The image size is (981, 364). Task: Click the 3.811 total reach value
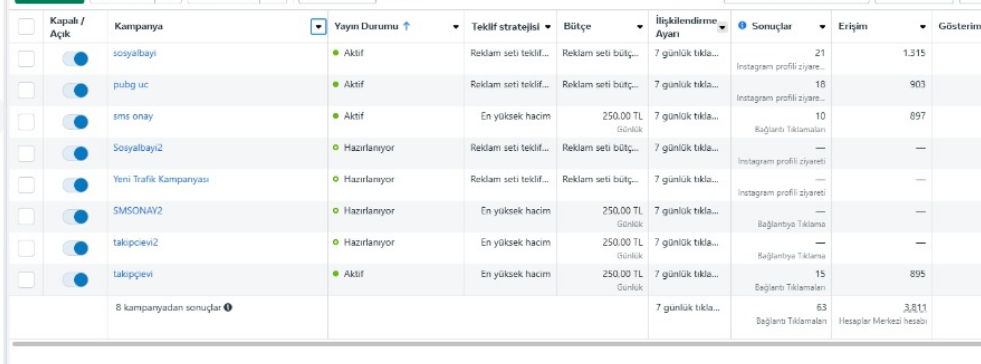tap(914, 308)
